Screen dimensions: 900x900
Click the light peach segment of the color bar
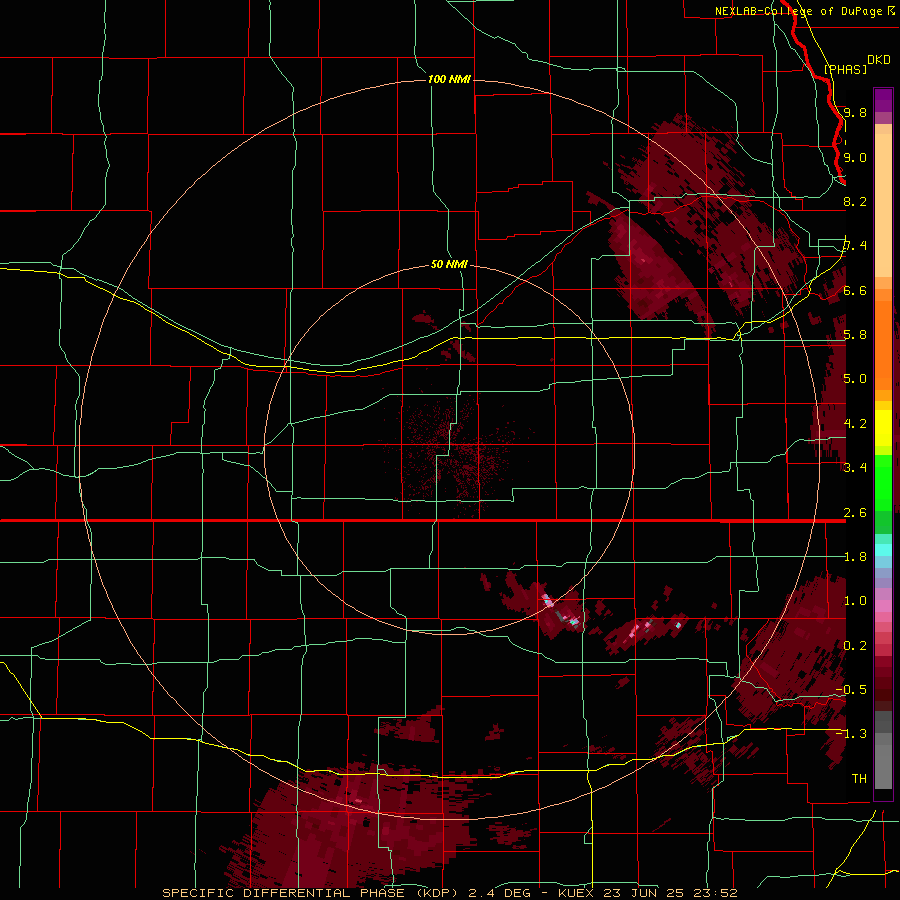[x=883, y=205]
